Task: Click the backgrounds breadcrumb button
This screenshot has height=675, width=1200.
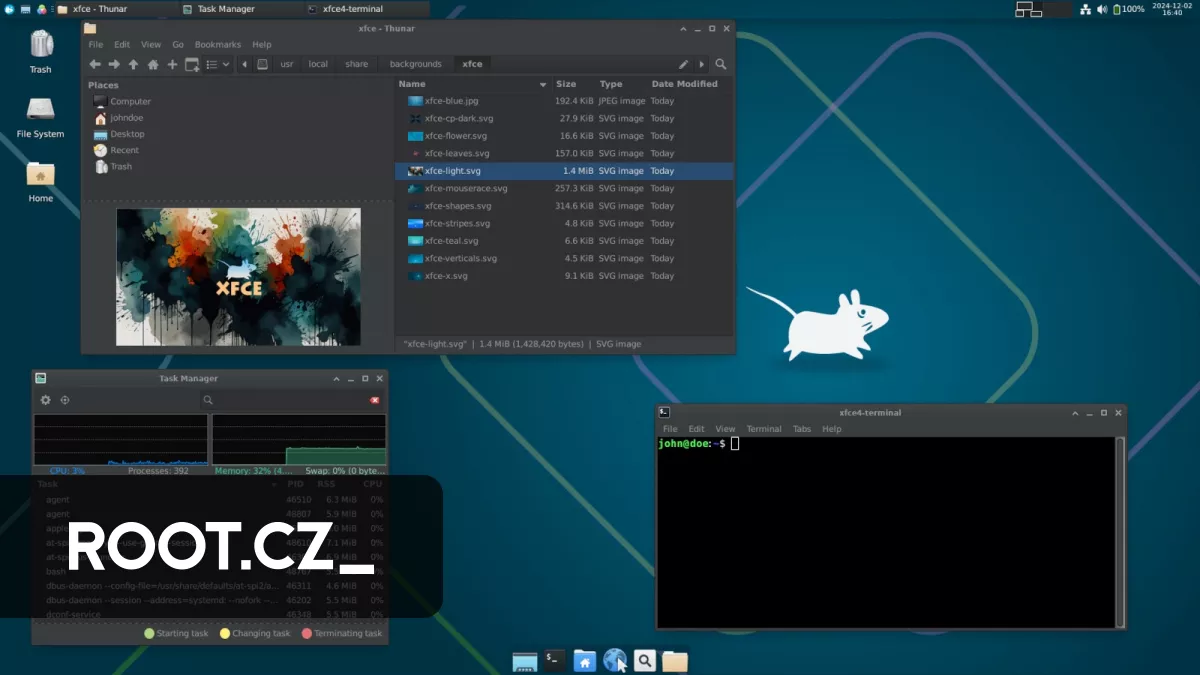Action: (416, 64)
